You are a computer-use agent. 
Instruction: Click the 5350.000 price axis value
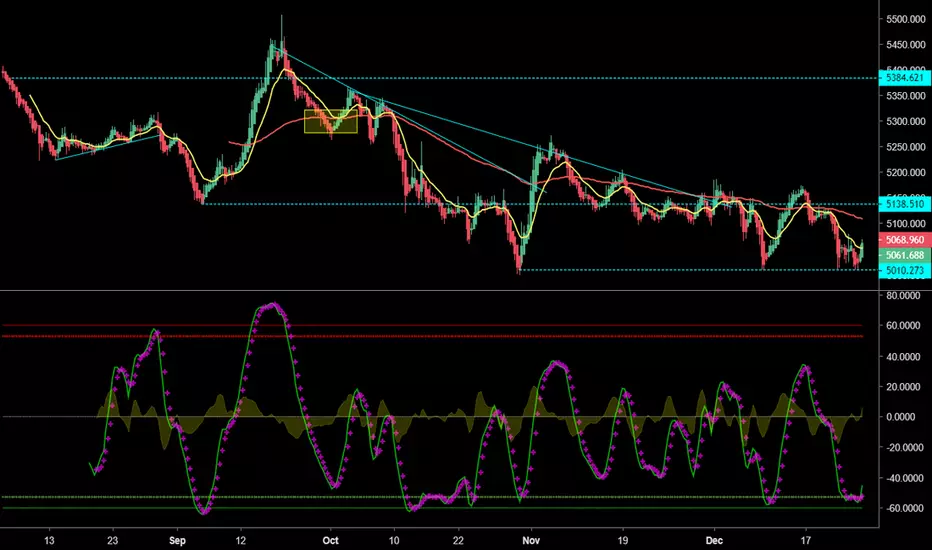point(905,96)
